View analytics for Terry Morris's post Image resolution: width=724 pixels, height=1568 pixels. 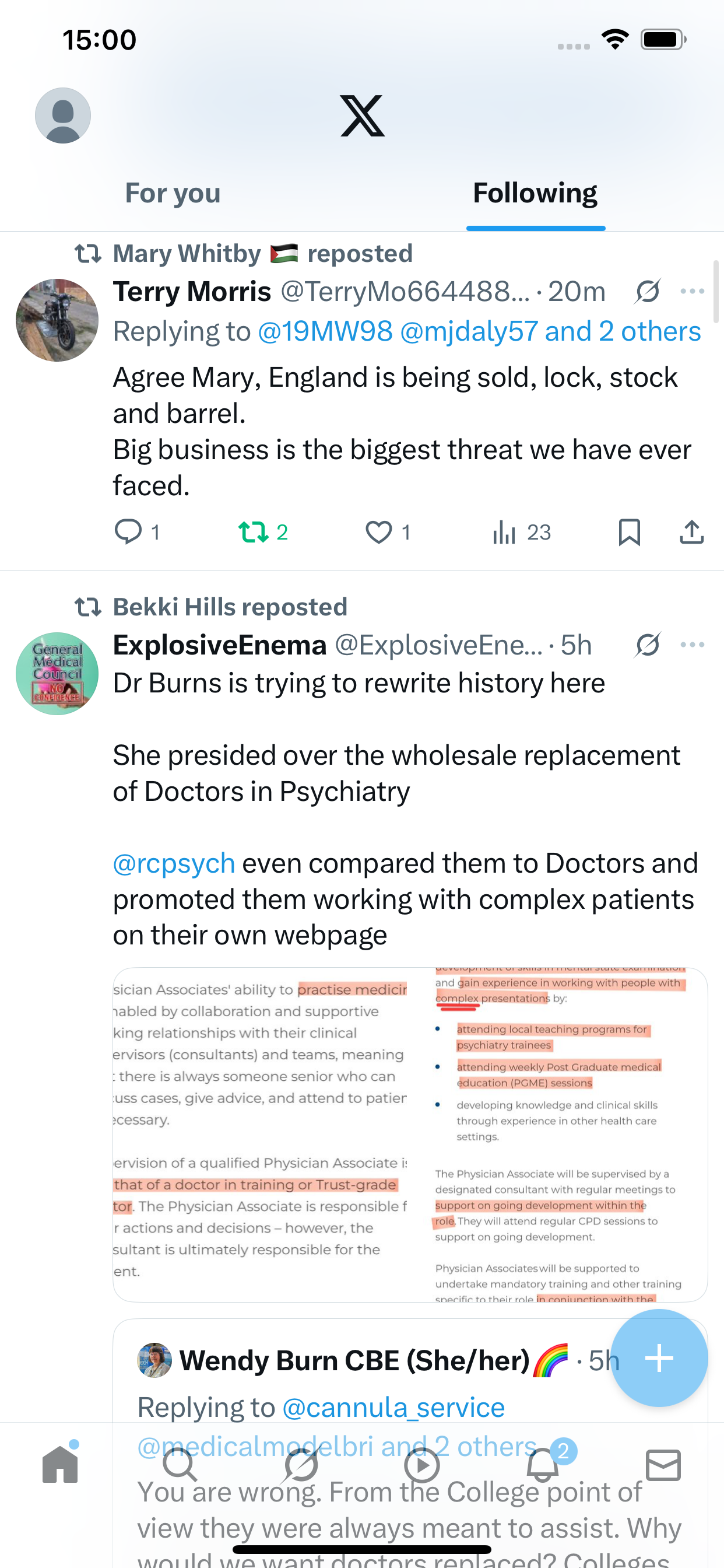(x=505, y=532)
